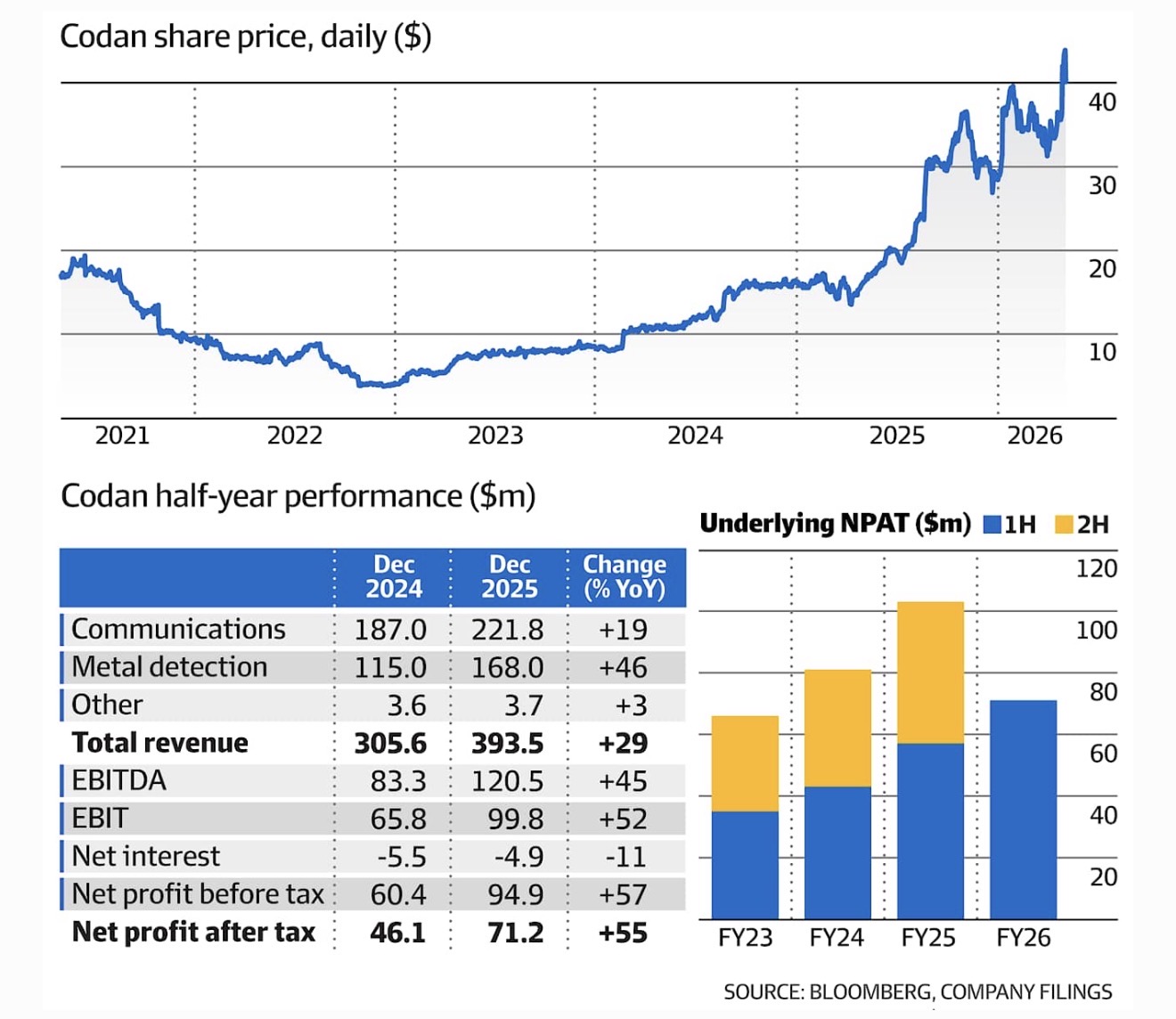This screenshot has height=1019, width=1176.
Task: Click the "Net profit before tax" row label
Action: (198, 893)
